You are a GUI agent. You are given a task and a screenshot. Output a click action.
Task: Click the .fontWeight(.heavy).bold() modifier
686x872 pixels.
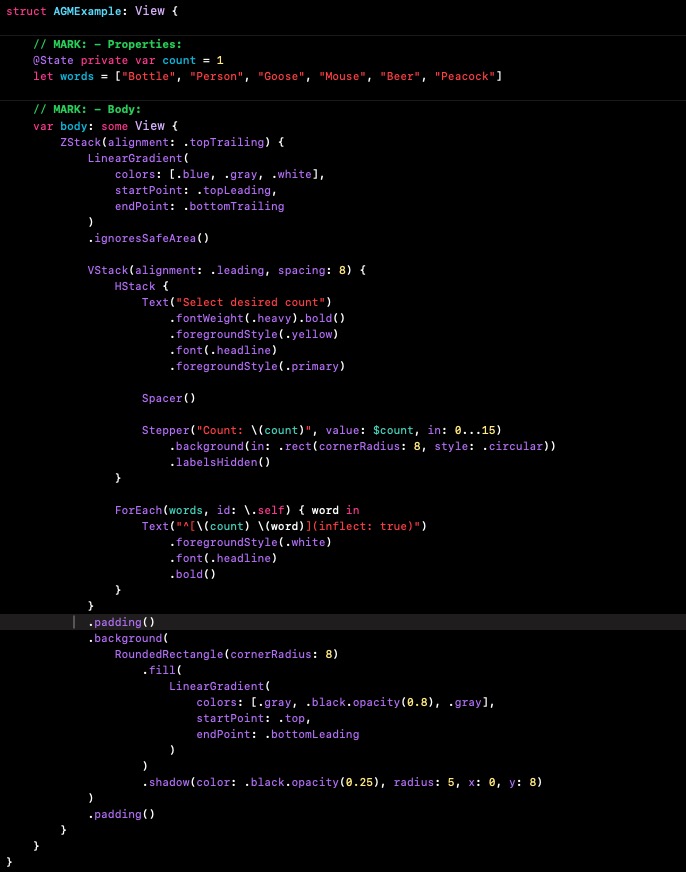tap(257, 319)
